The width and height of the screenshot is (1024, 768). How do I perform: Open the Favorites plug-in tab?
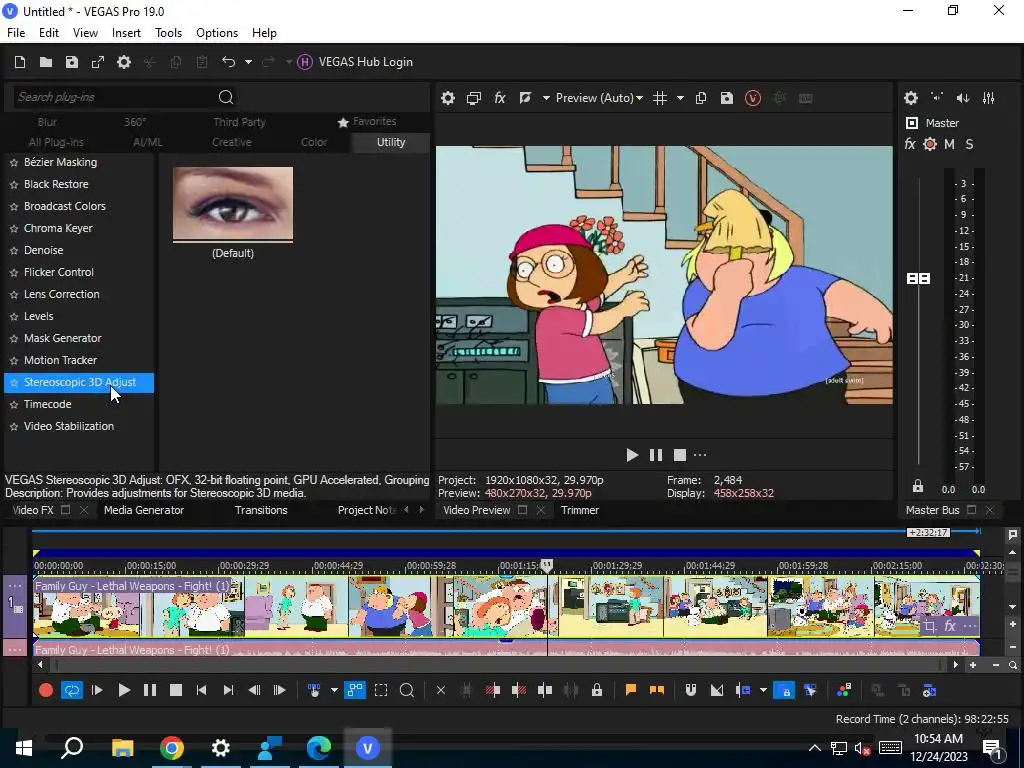367,121
